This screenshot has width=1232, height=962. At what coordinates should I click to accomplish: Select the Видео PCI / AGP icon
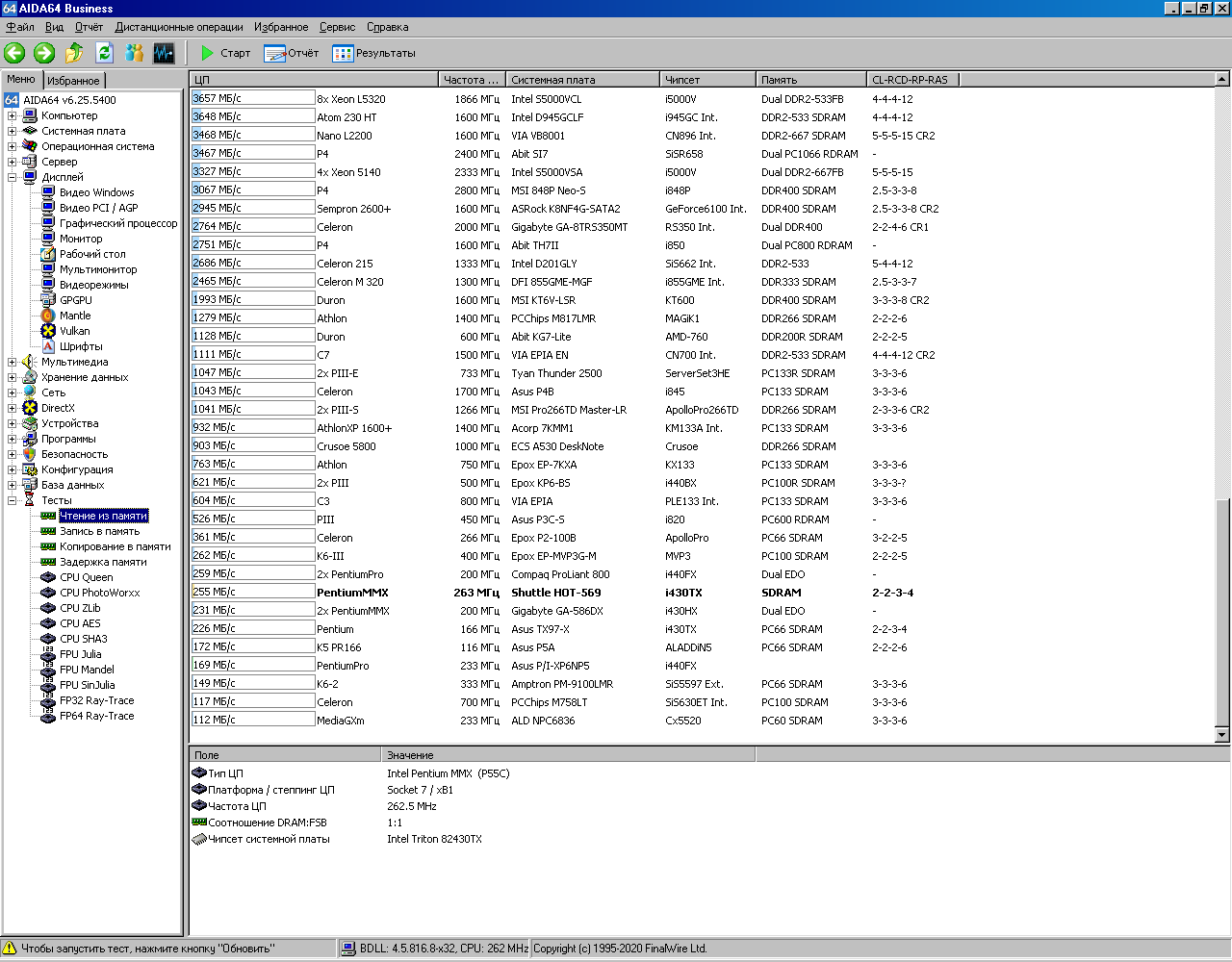(48, 208)
